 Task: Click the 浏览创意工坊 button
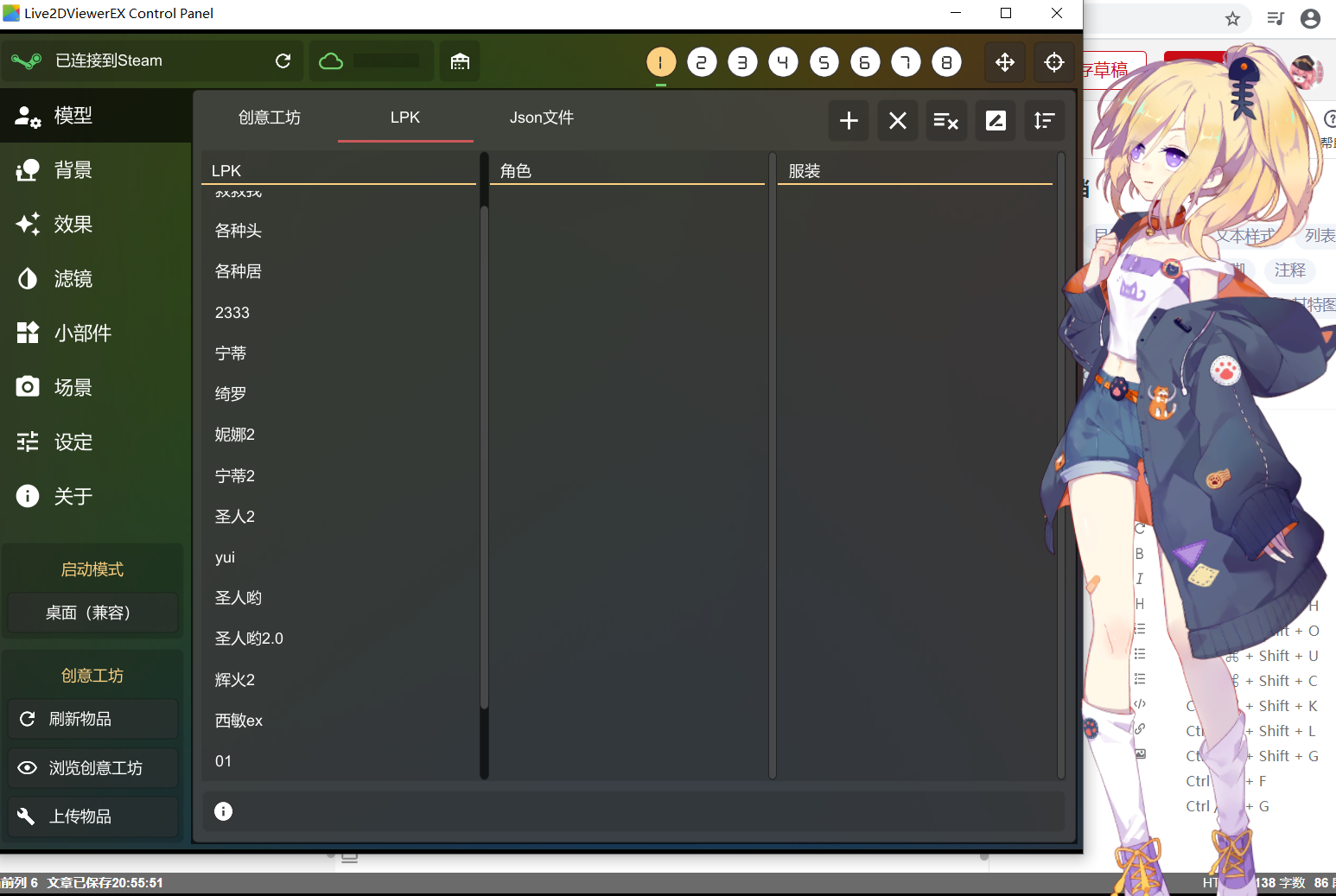(92, 768)
